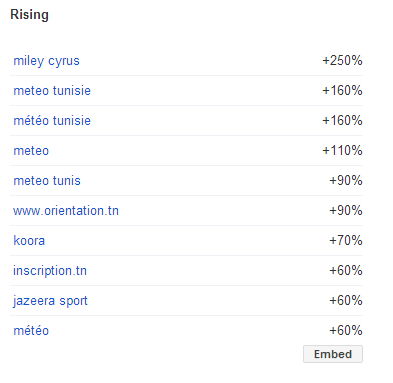Open the meteo tunis link
The width and height of the screenshot is (393, 383).
(x=47, y=181)
